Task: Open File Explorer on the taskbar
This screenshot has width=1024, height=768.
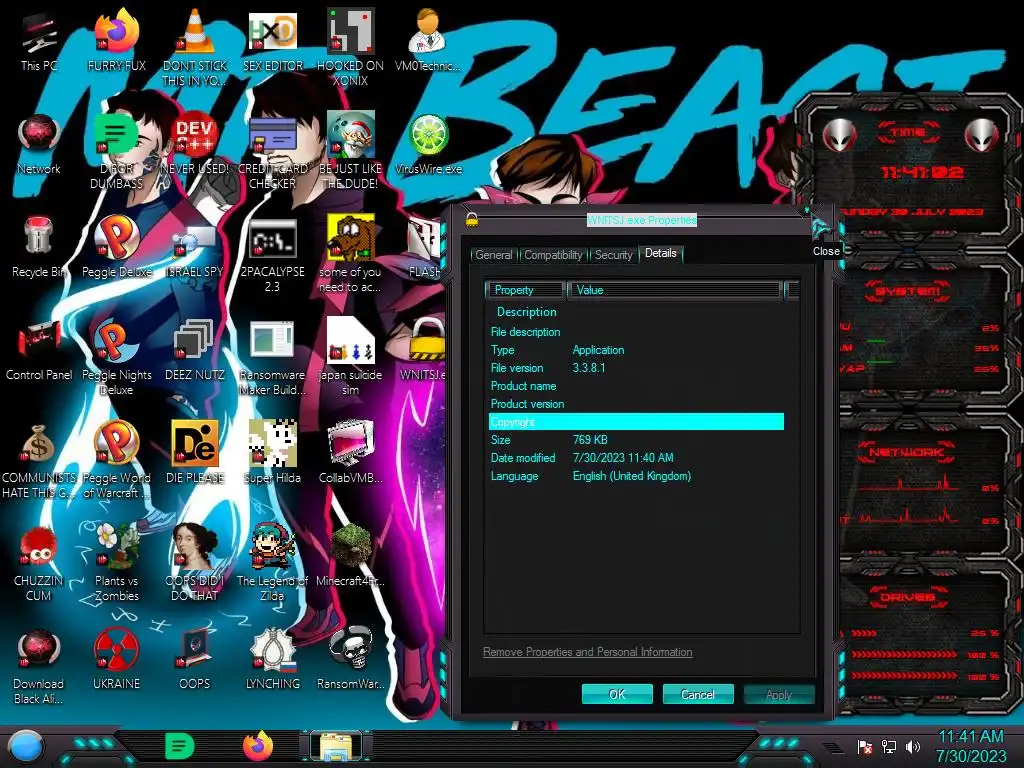Action: tap(335, 747)
